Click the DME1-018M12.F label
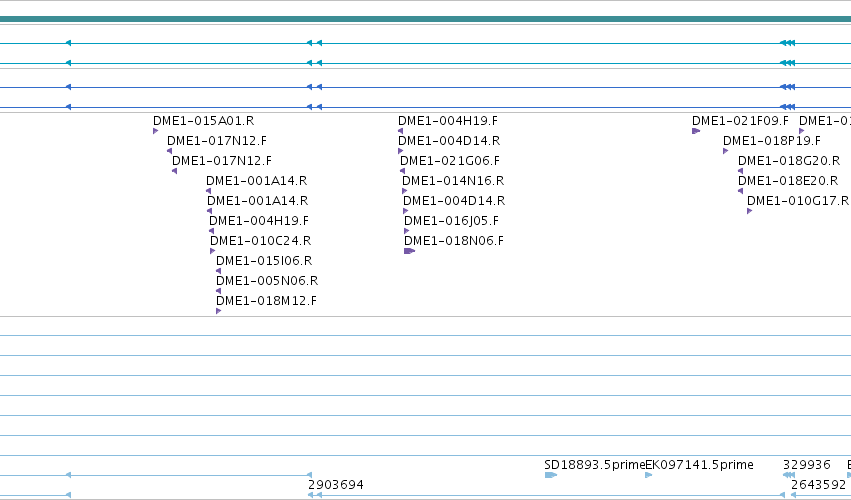The image size is (851, 500). 266,301
